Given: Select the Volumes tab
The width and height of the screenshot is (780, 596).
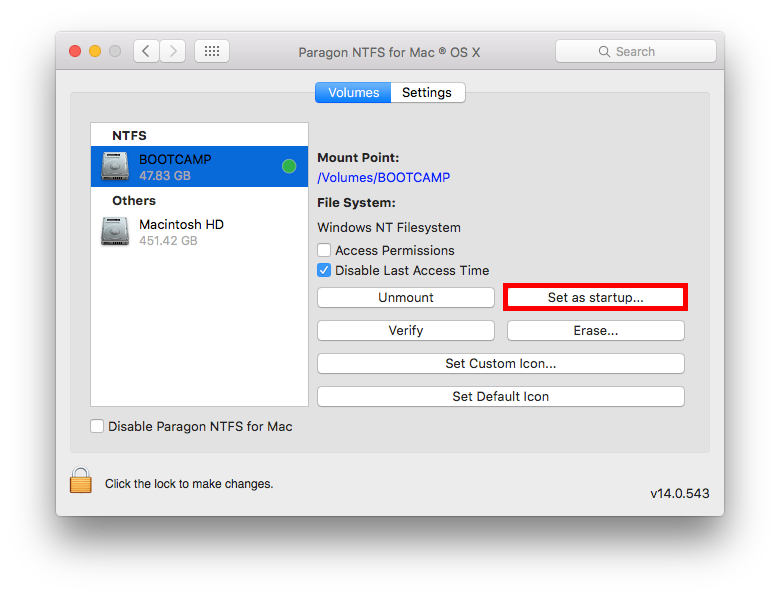Looking at the screenshot, I should click(353, 93).
